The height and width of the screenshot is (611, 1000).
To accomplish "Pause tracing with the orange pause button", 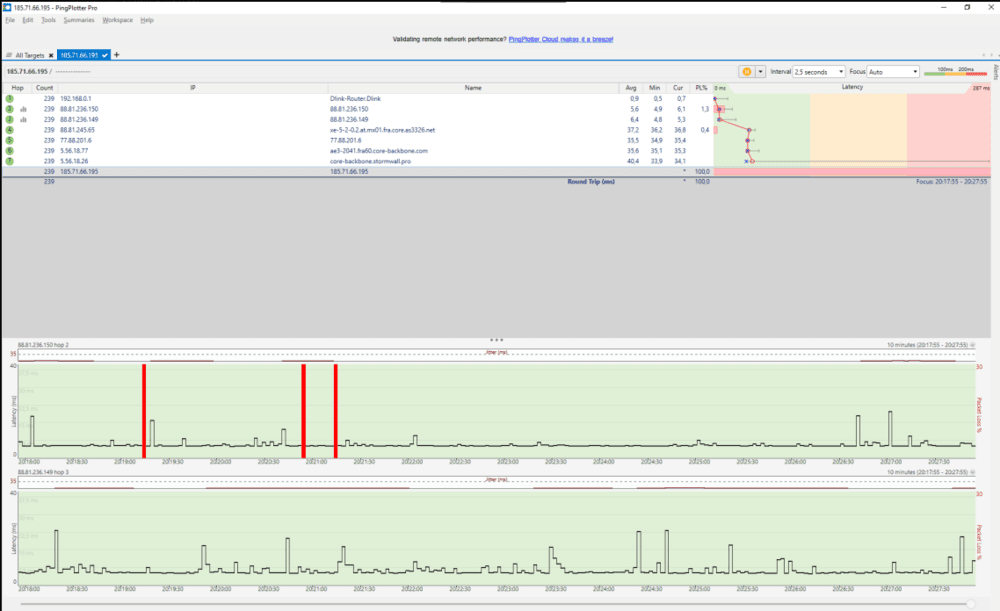I will coord(746,72).
